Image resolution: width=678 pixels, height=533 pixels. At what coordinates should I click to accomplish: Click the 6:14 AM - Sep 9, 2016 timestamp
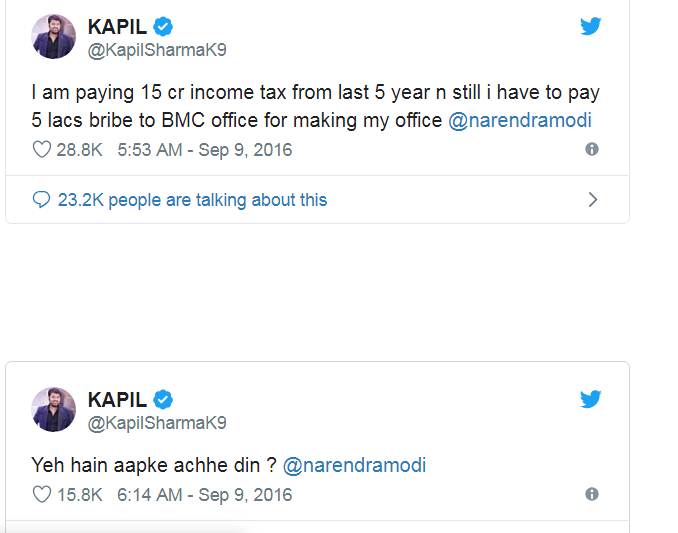[x=204, y=495]
